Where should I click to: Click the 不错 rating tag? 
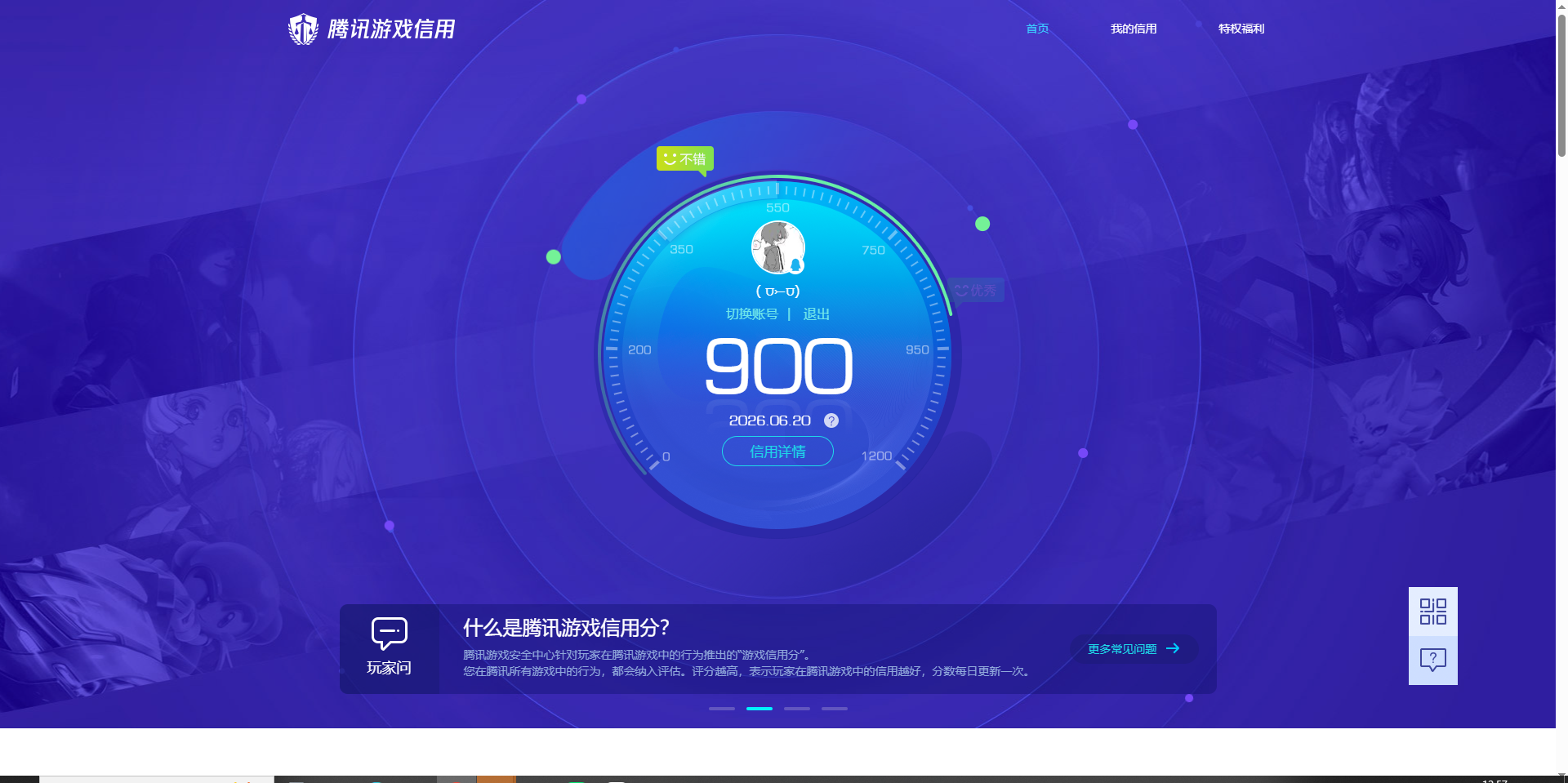pos(685,159)
